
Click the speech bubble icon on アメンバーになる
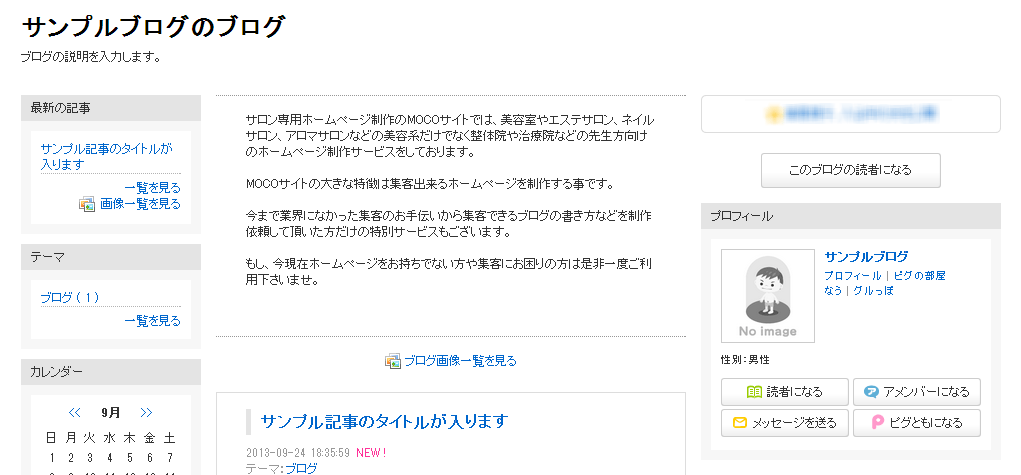pyautogui.click(x=871, y=392)
